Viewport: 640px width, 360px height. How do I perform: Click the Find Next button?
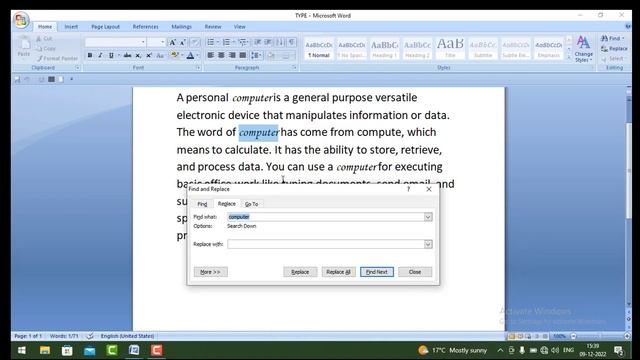pyautogui.click(x=377, y=272)
